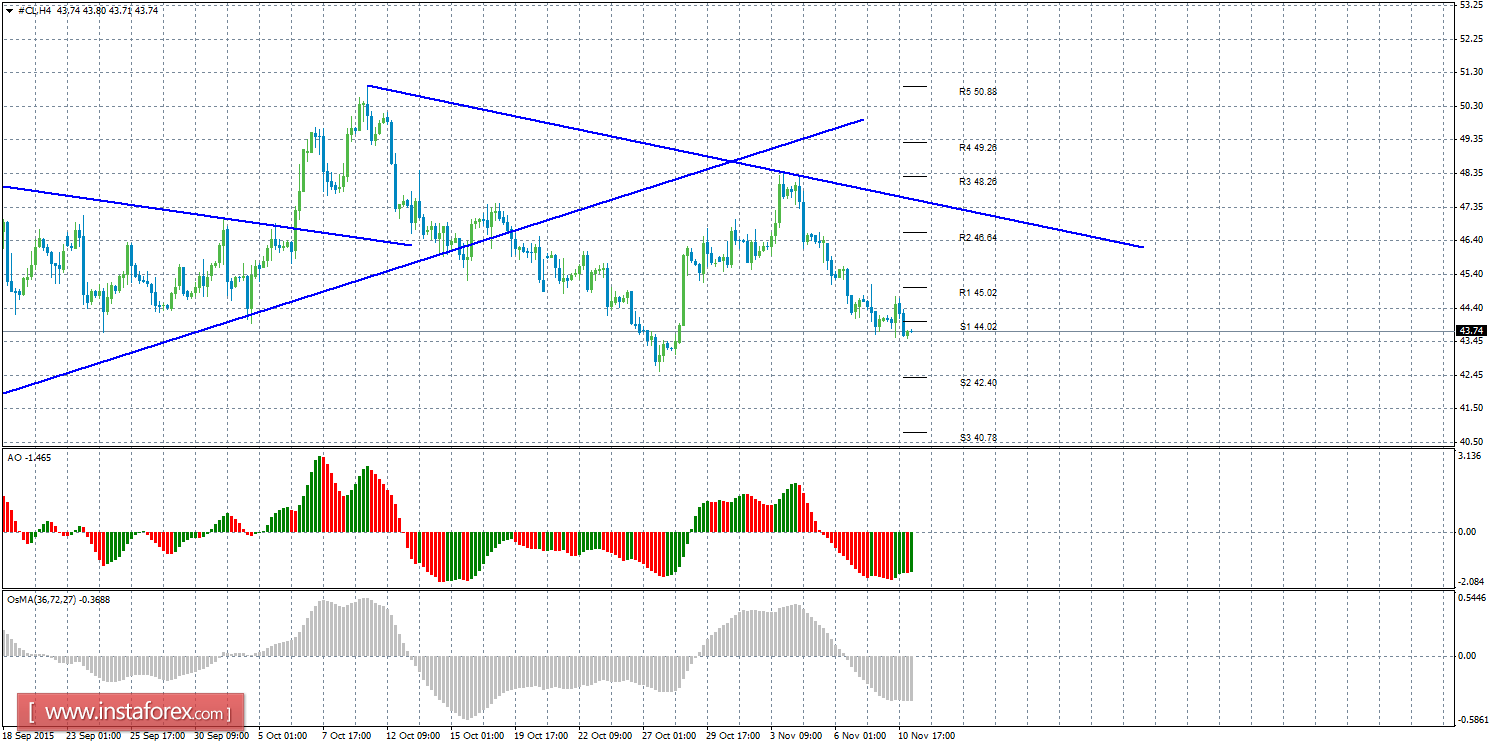Select the 43.45 price axis value
This screenshot has width=1494, height=744.
[1471, 341]
